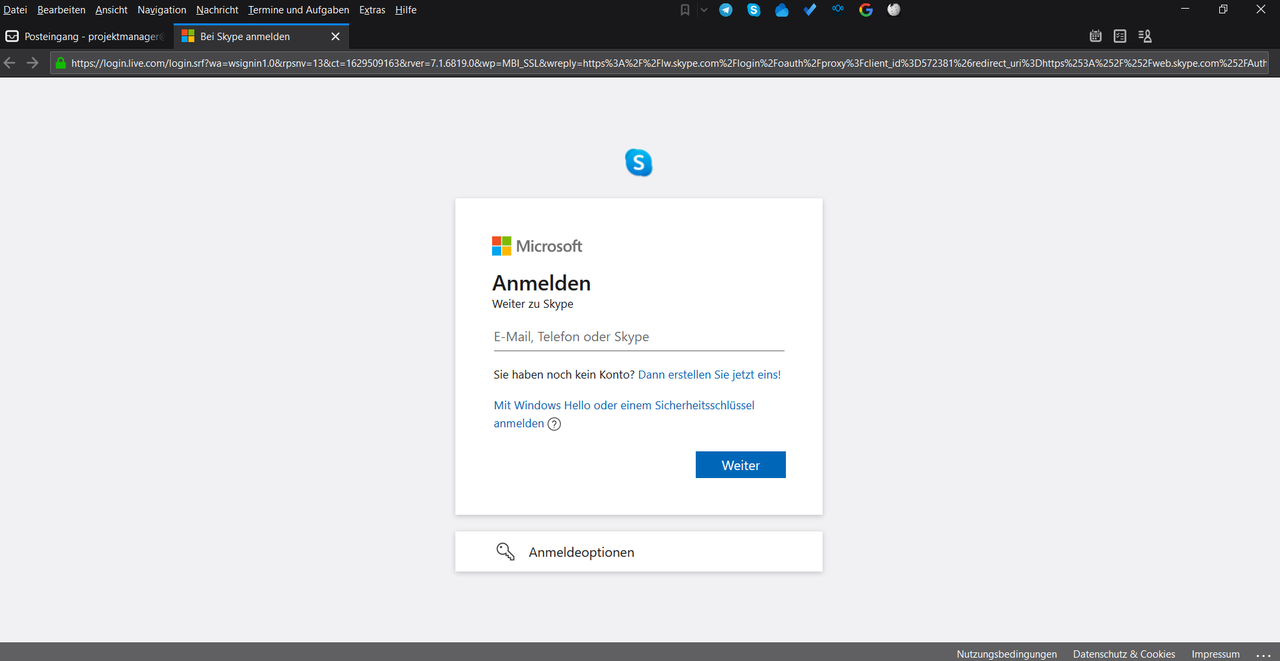Select the 'Bei Skype anmelden' tab
This screenshot has width=1280, height=661.
point(261,36)
